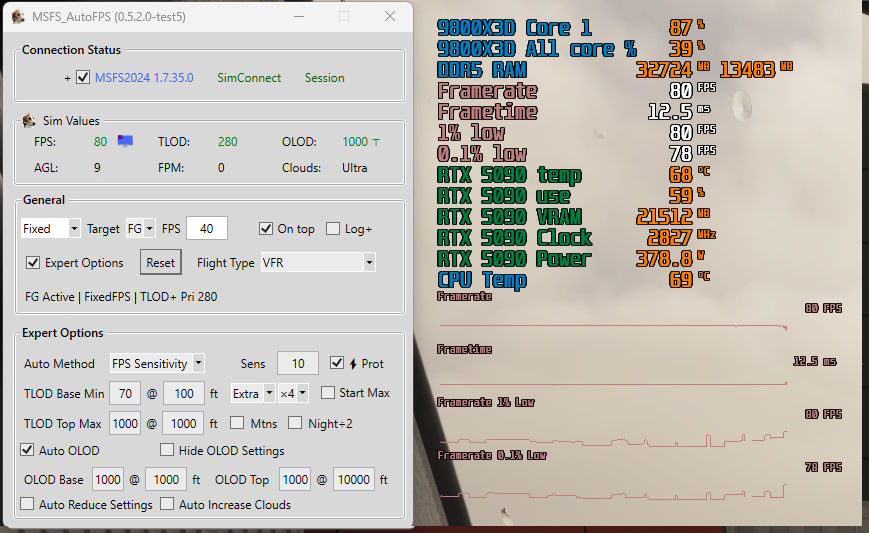Check Hide OLOD Settings

pyautogui.click(x=167, y=449)
